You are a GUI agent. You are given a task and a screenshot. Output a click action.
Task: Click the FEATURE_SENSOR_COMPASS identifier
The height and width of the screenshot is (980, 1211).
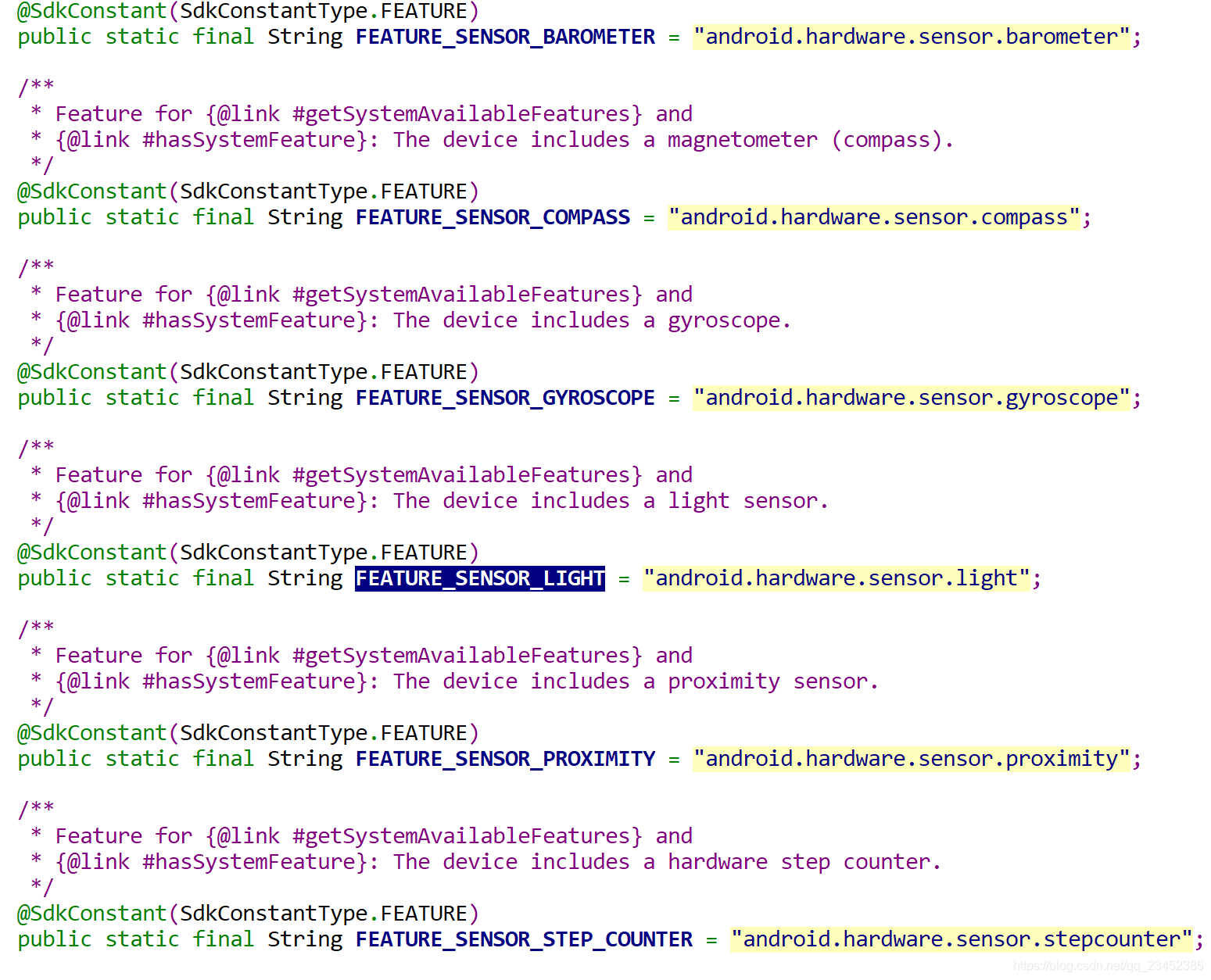pyautogui.click(x=493, y=217)
